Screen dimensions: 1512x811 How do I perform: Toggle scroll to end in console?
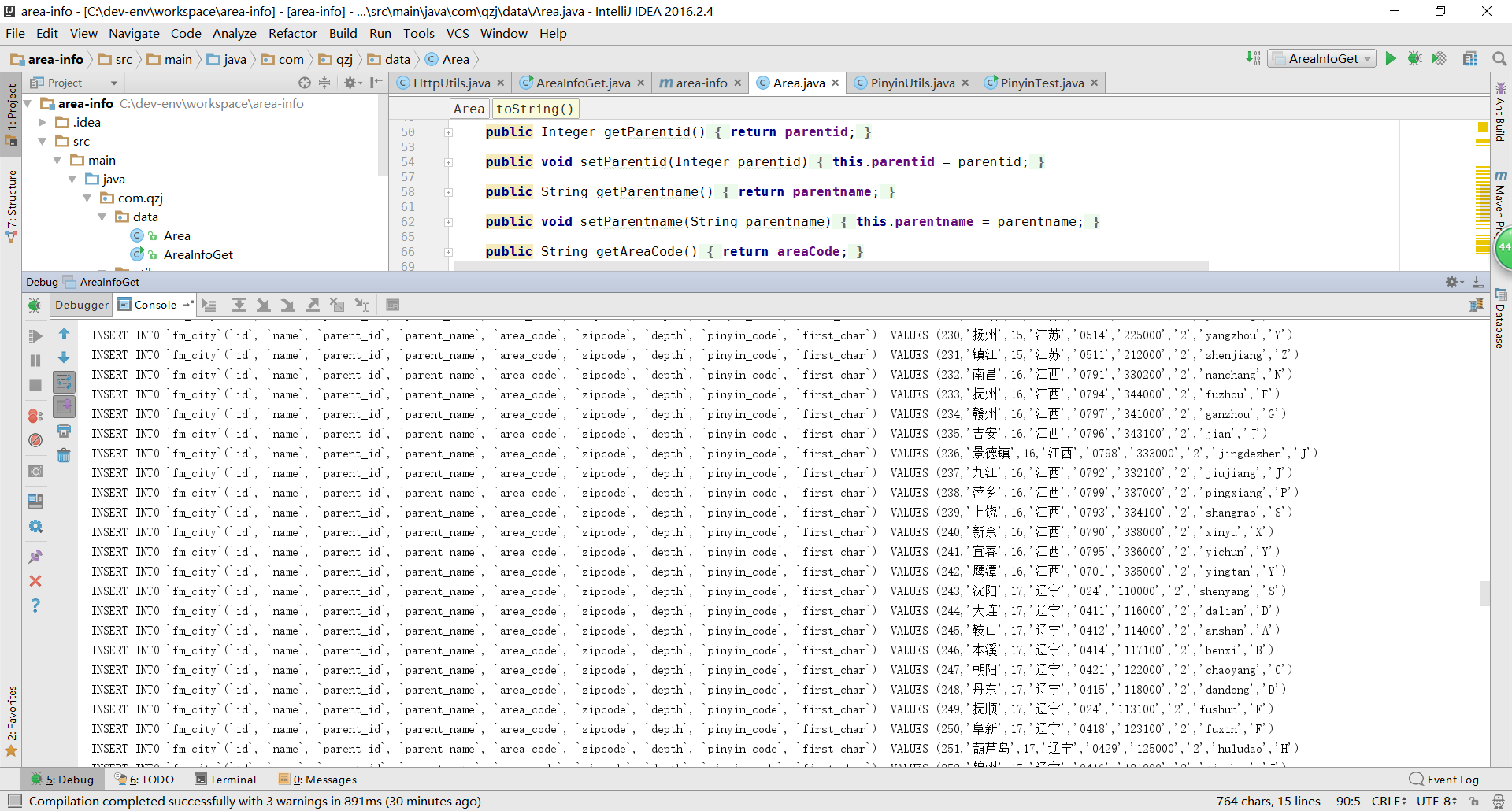65,406
